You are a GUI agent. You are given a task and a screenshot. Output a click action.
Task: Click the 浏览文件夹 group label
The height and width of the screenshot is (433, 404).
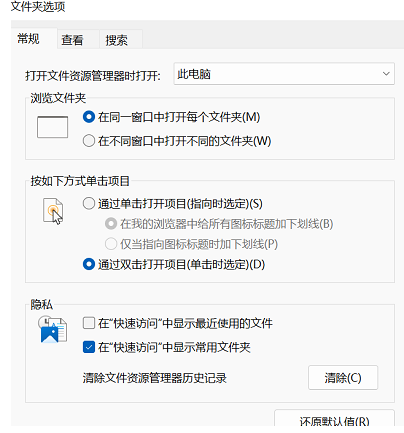pyautogui.click(x=58, y=98)
